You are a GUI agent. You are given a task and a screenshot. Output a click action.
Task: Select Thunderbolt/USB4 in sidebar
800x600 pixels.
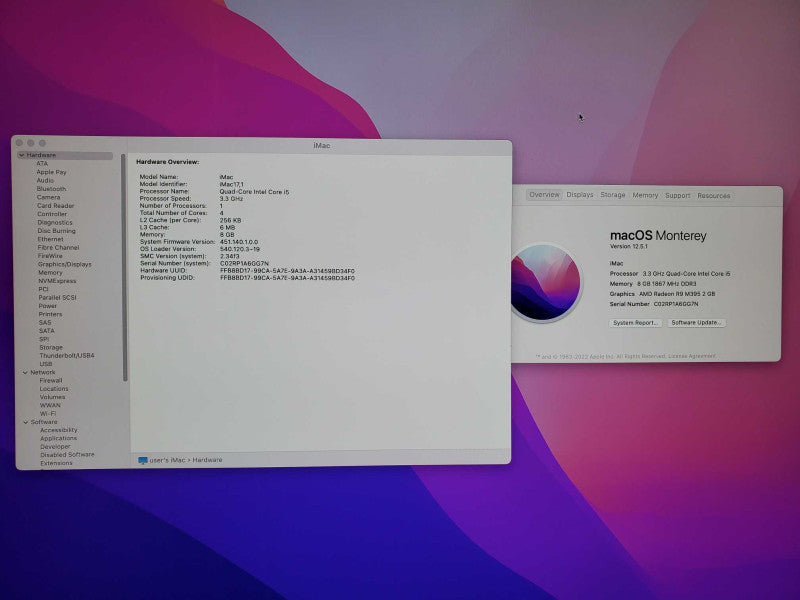click(x=67, y=356)
